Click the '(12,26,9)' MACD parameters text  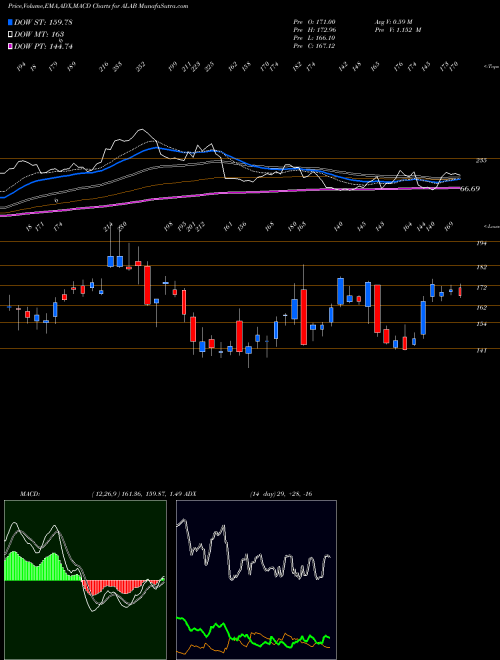pyautogui.click(x=106, y=494)
